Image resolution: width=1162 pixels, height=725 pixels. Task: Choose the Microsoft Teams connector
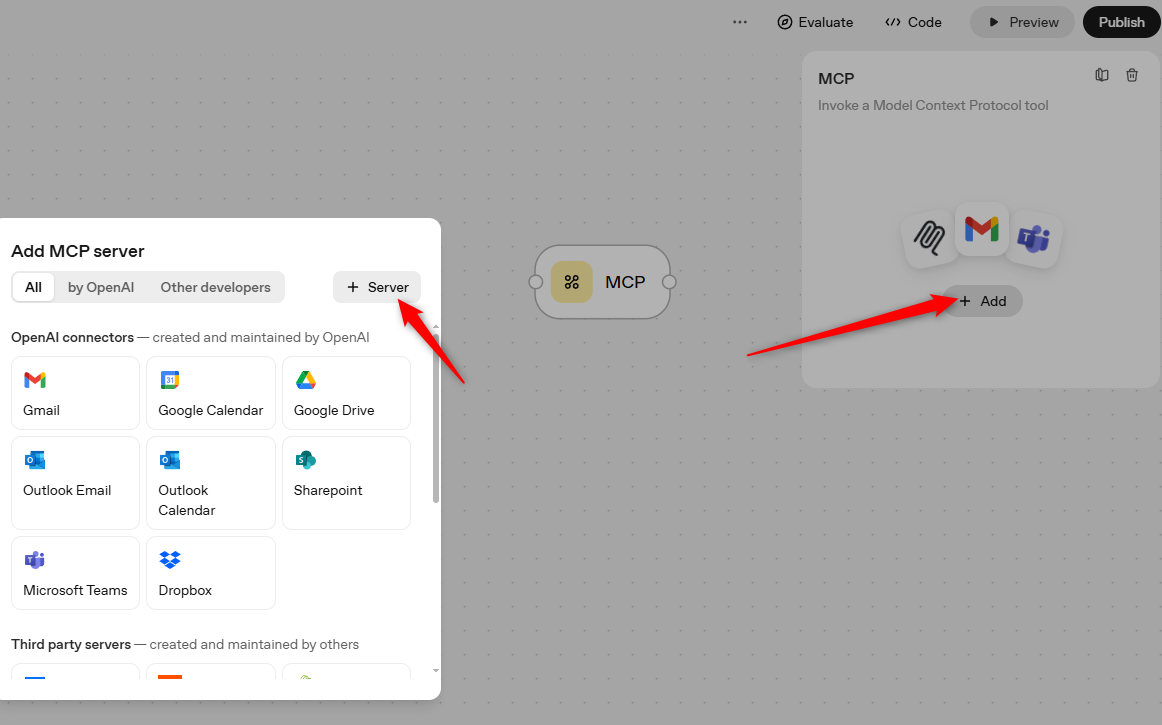75,573
